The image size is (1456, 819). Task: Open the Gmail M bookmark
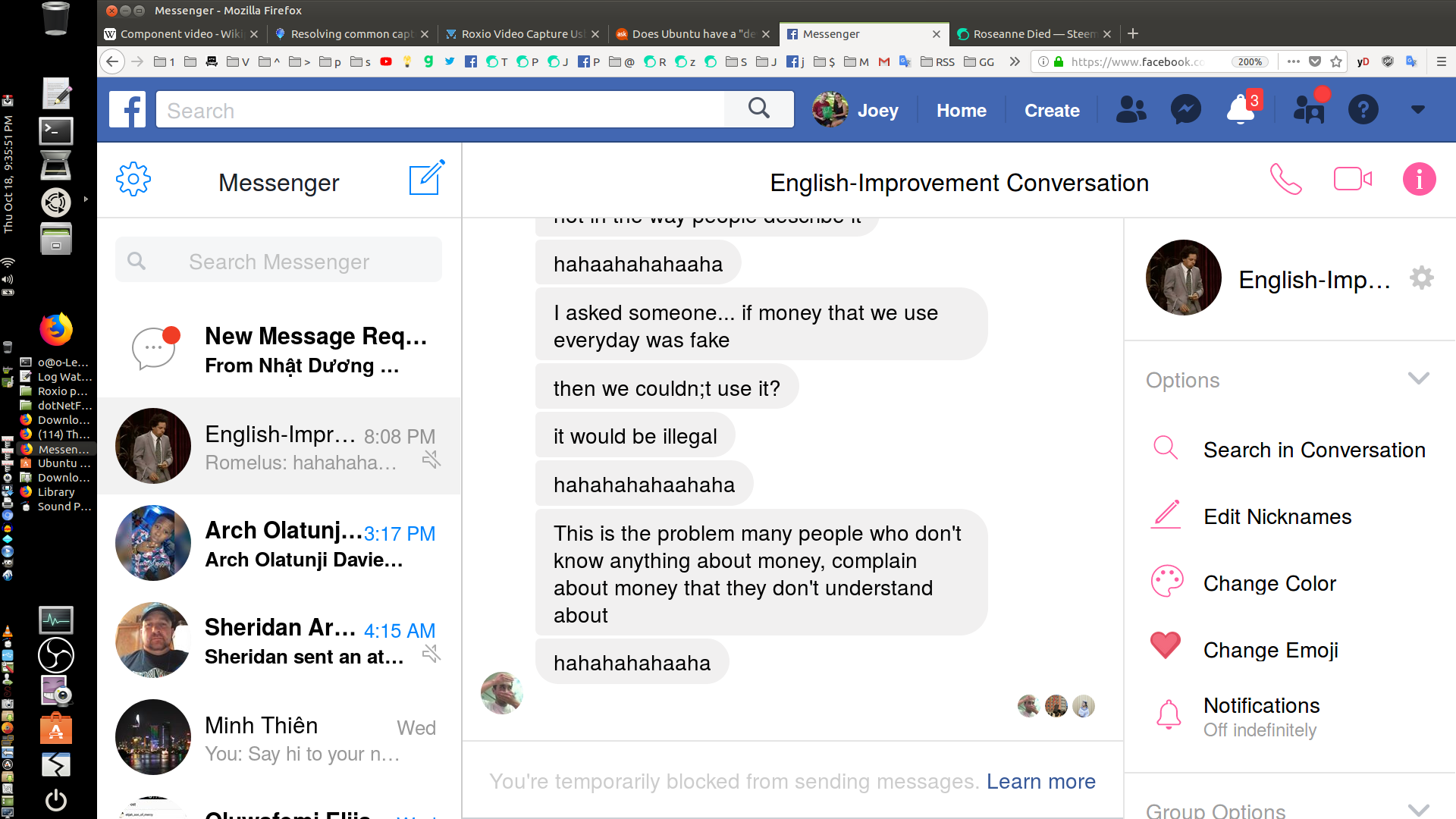point(883,61)
